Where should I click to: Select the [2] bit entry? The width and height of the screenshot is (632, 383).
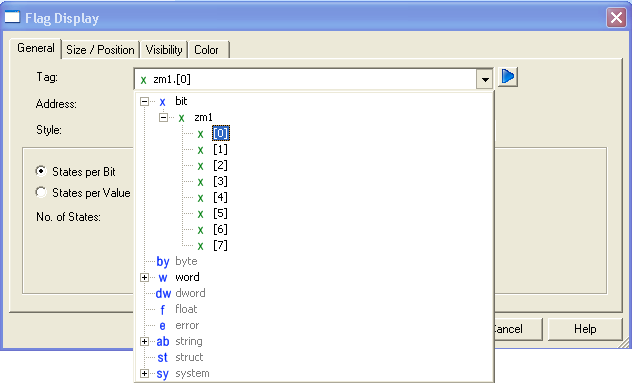click(x=220, y=165)
